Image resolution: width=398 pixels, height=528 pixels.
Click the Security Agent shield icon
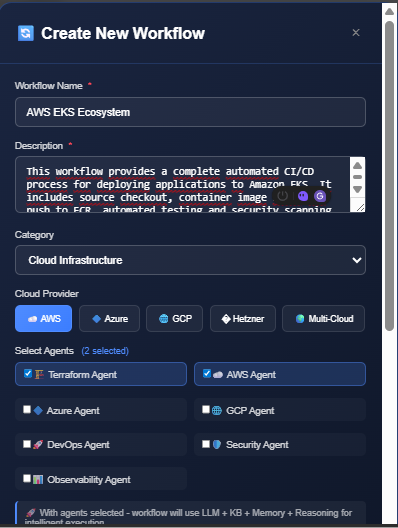pos(217,445)
